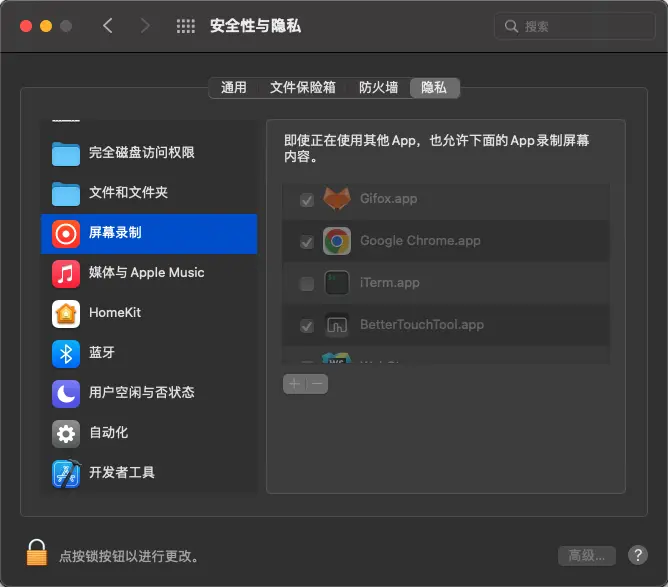Image resolution: width=668 pixels, height=587 pixels.
Task: Go forward with the right chevron
Action: click(145, 26)
